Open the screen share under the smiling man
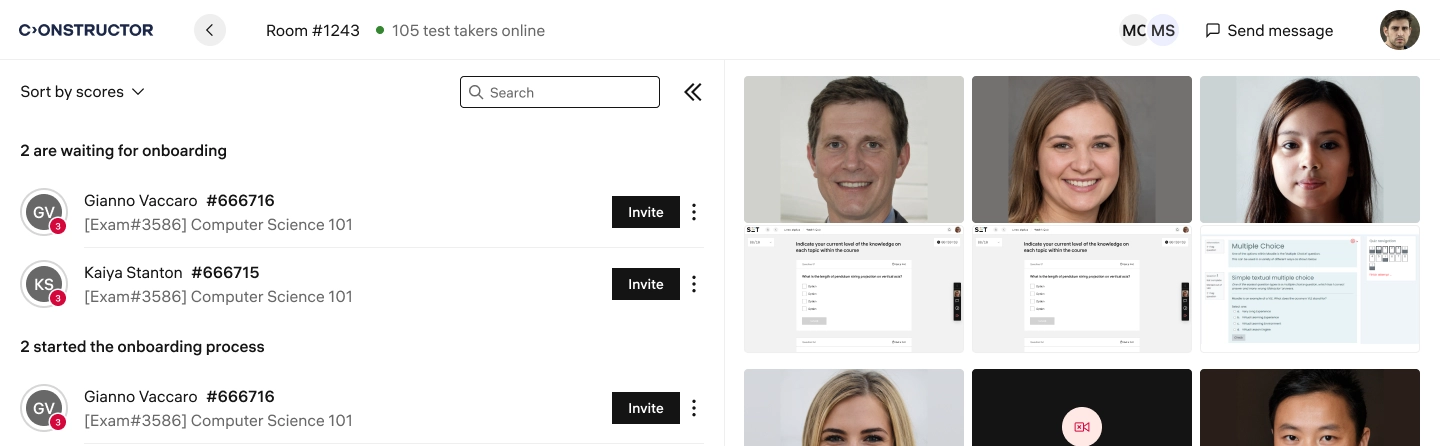Screen dimensions: 1440x446 point(854,289)
